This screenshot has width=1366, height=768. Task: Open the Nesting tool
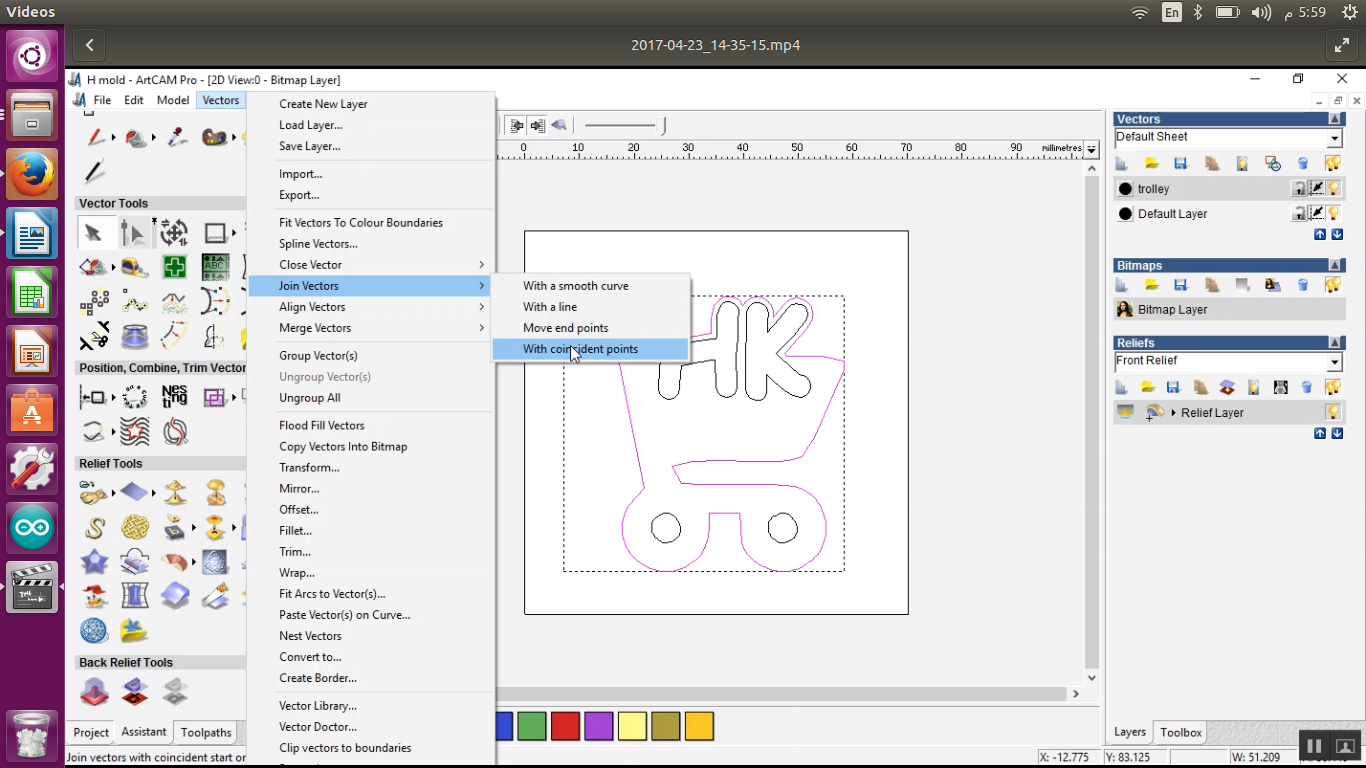pyautogui.click(x=174, y=396)
